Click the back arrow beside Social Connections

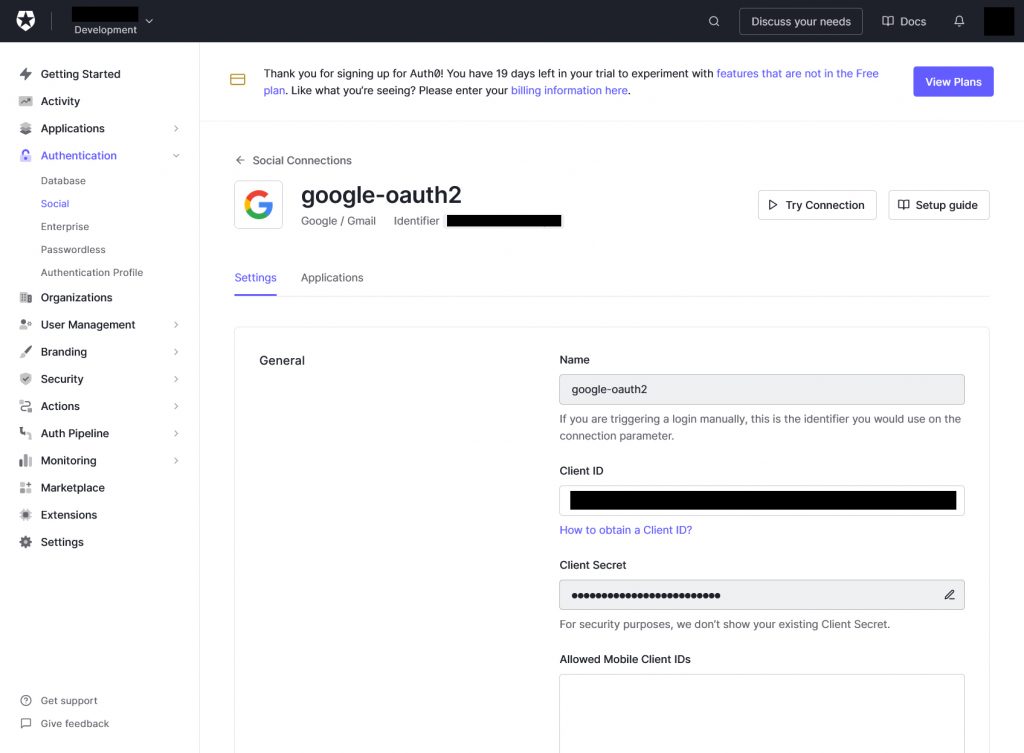point(240,160)
